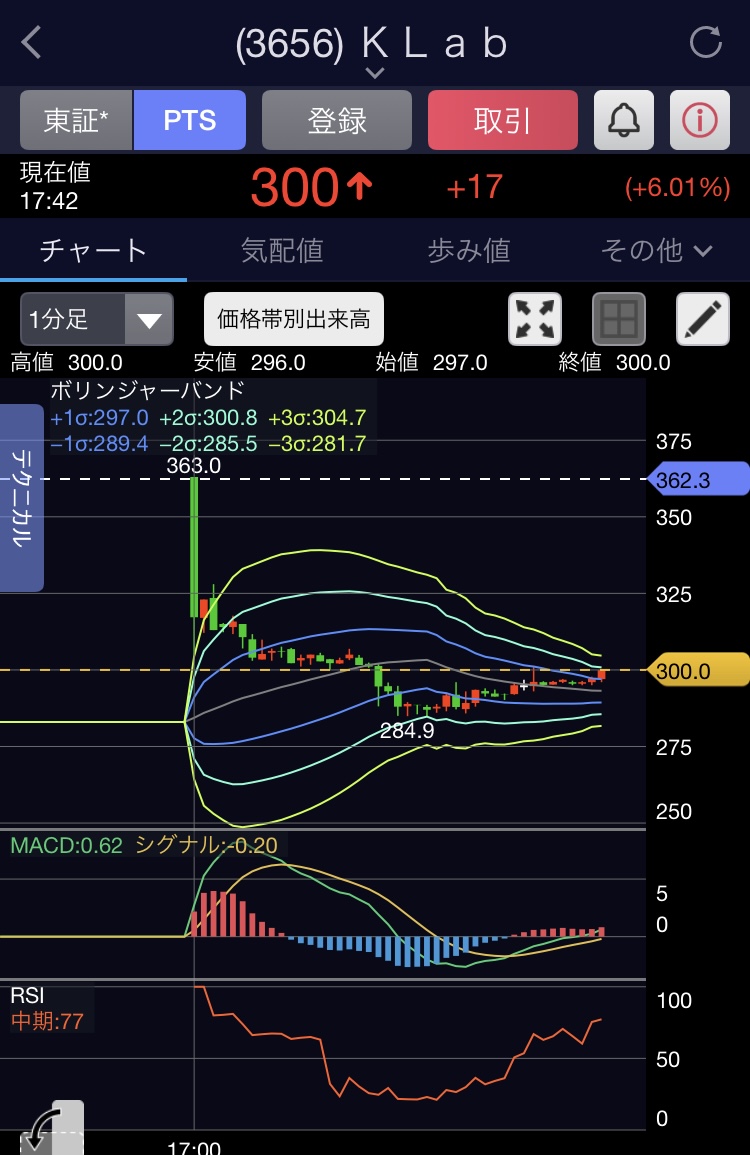
Task: Tap the シグナル:-0.20 label
Action: click(206, 845)
